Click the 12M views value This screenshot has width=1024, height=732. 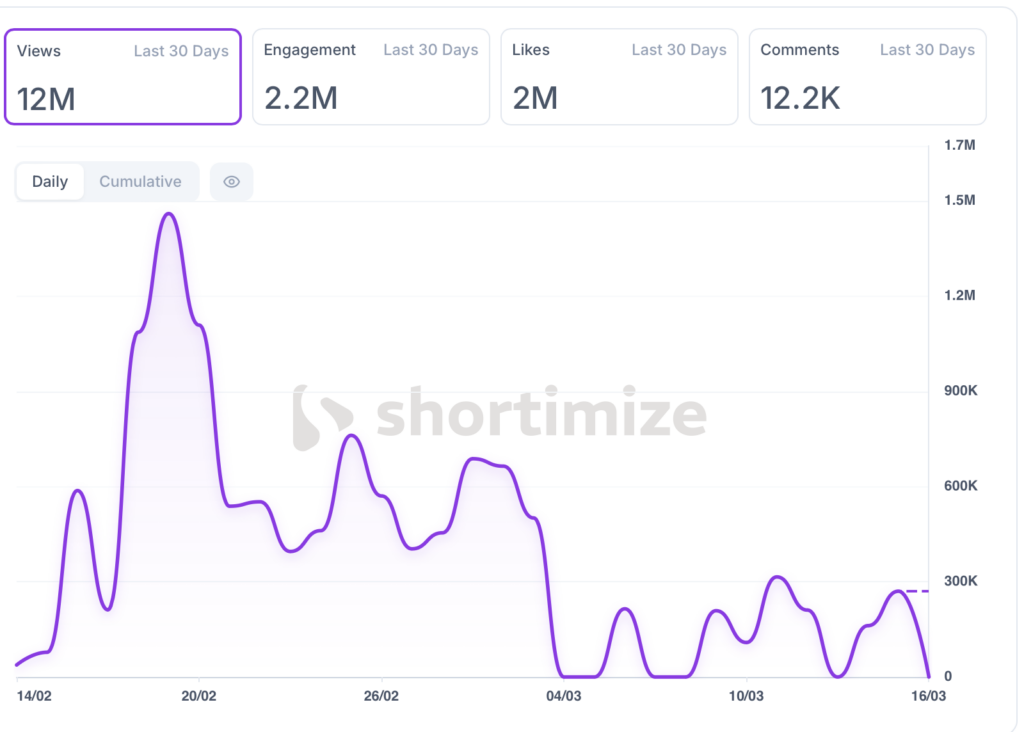[x=46, y=99]
